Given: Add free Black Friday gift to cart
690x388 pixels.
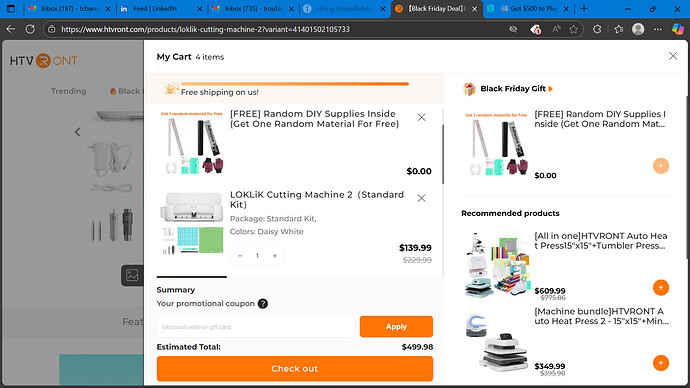Looking at the screenshot, I should (x=661, y=166).
